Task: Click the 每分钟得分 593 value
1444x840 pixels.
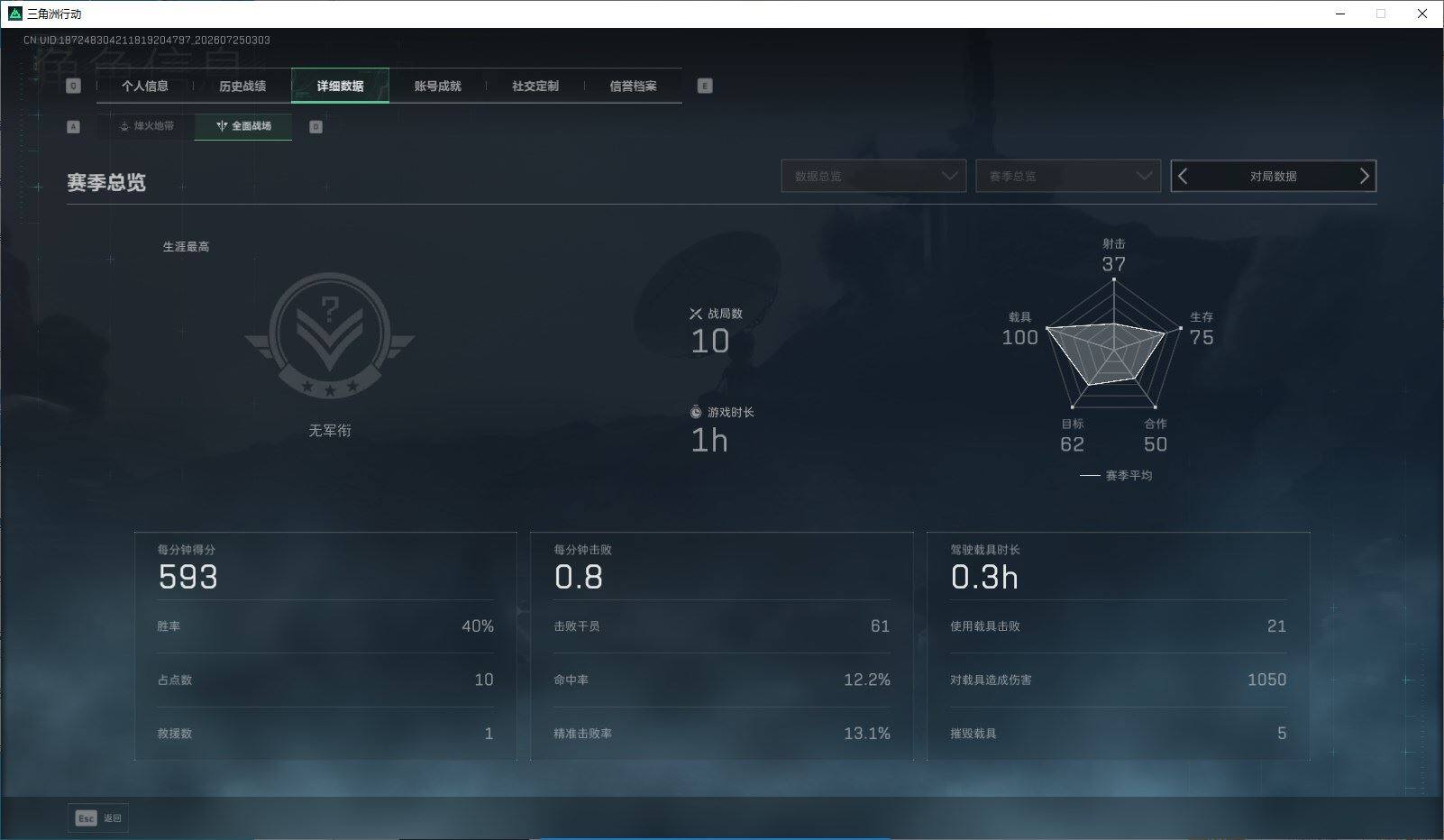Action: (188, 577)
